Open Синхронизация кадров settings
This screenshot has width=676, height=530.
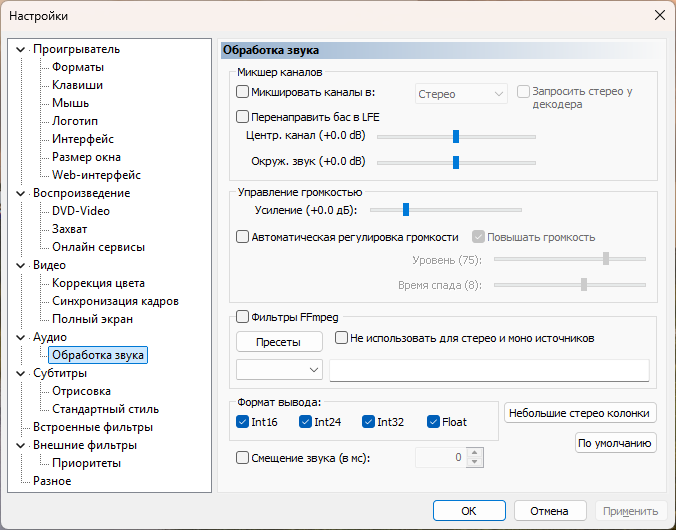point(116,301)
